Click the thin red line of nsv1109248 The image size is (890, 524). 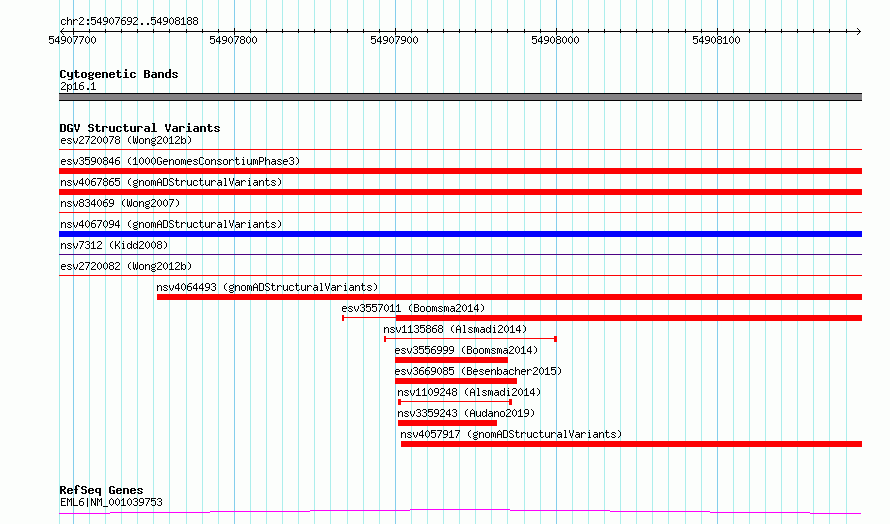(455, 402)
